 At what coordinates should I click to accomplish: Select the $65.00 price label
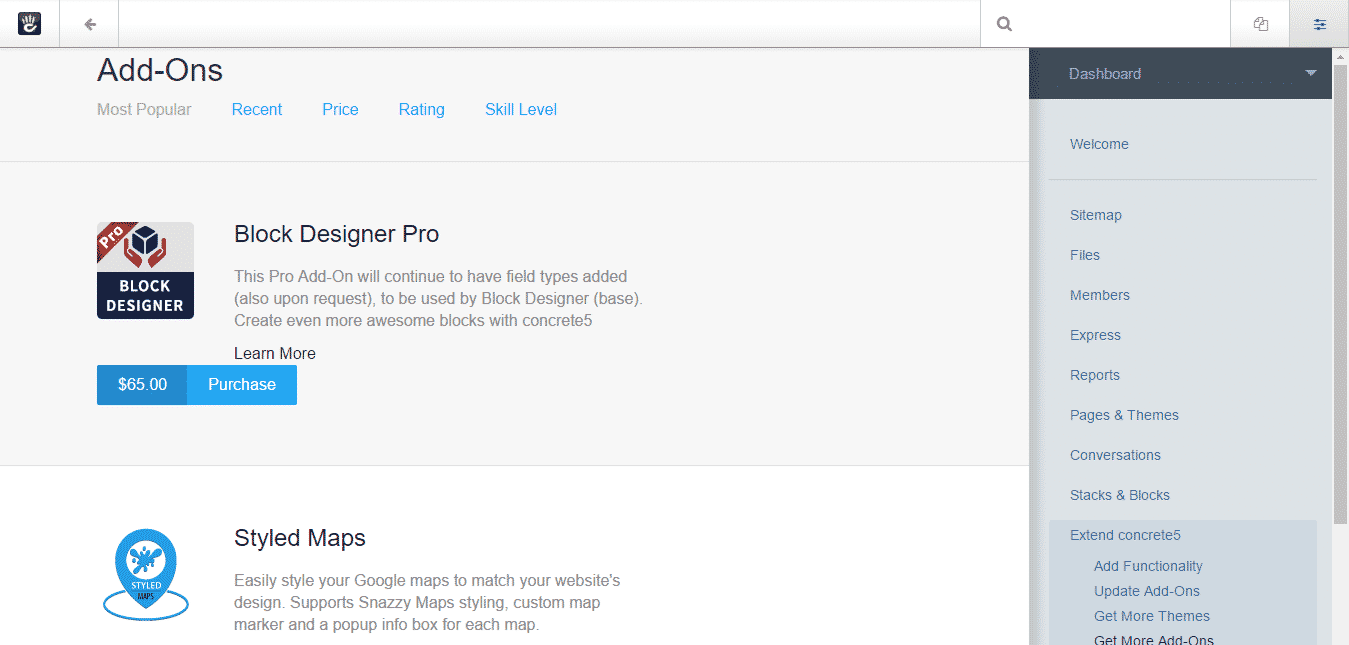pos(141,384)
